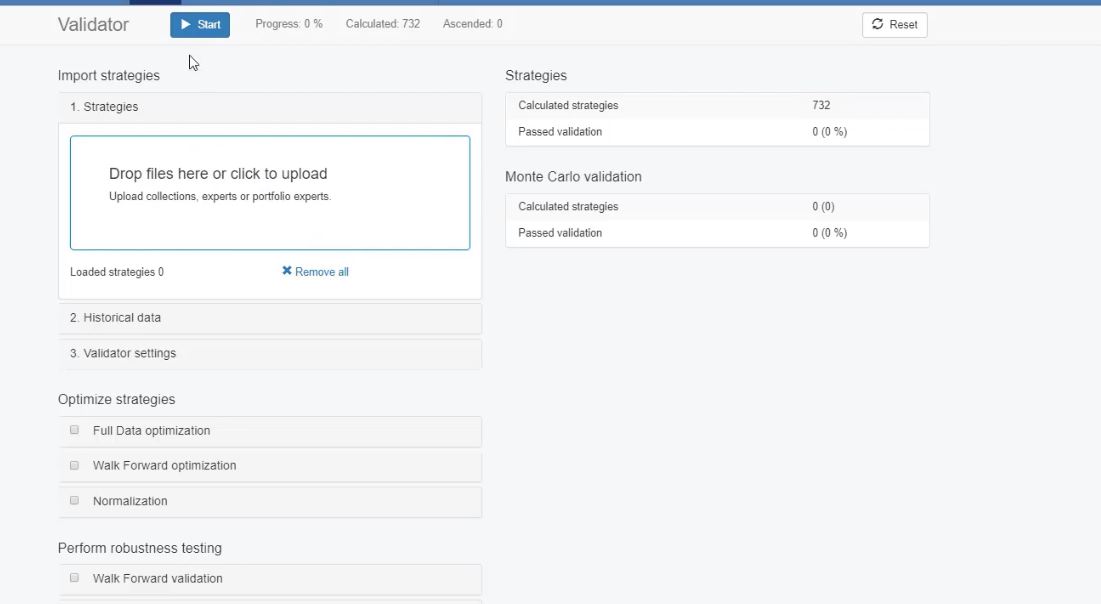Image resolution: width=1101 pixels, height=604 pixels.
Task: Click the X icon beside Remove all
Action: 287,271
